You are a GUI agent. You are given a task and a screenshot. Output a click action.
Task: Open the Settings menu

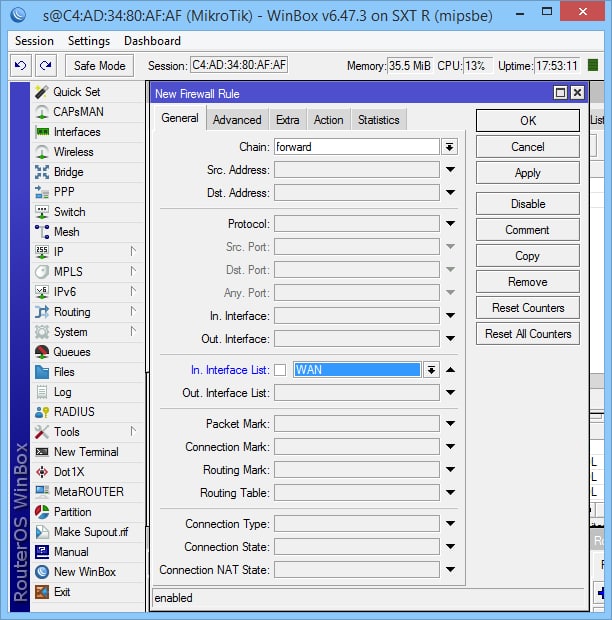click(x=89, y=41)
